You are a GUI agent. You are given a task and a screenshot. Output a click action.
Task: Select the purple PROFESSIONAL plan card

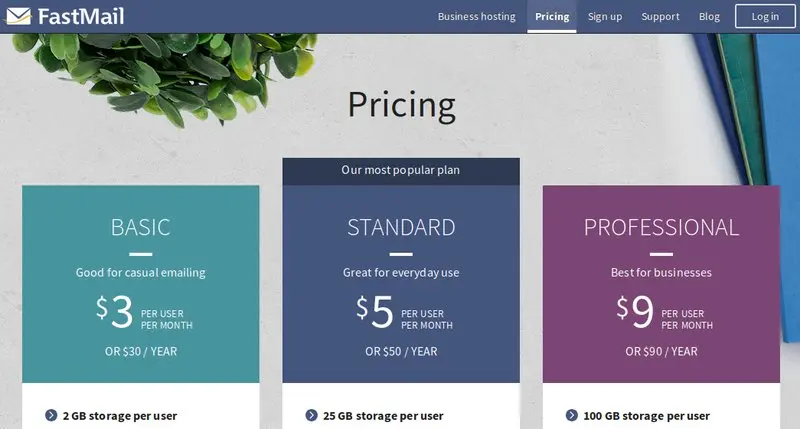point(661,284)
